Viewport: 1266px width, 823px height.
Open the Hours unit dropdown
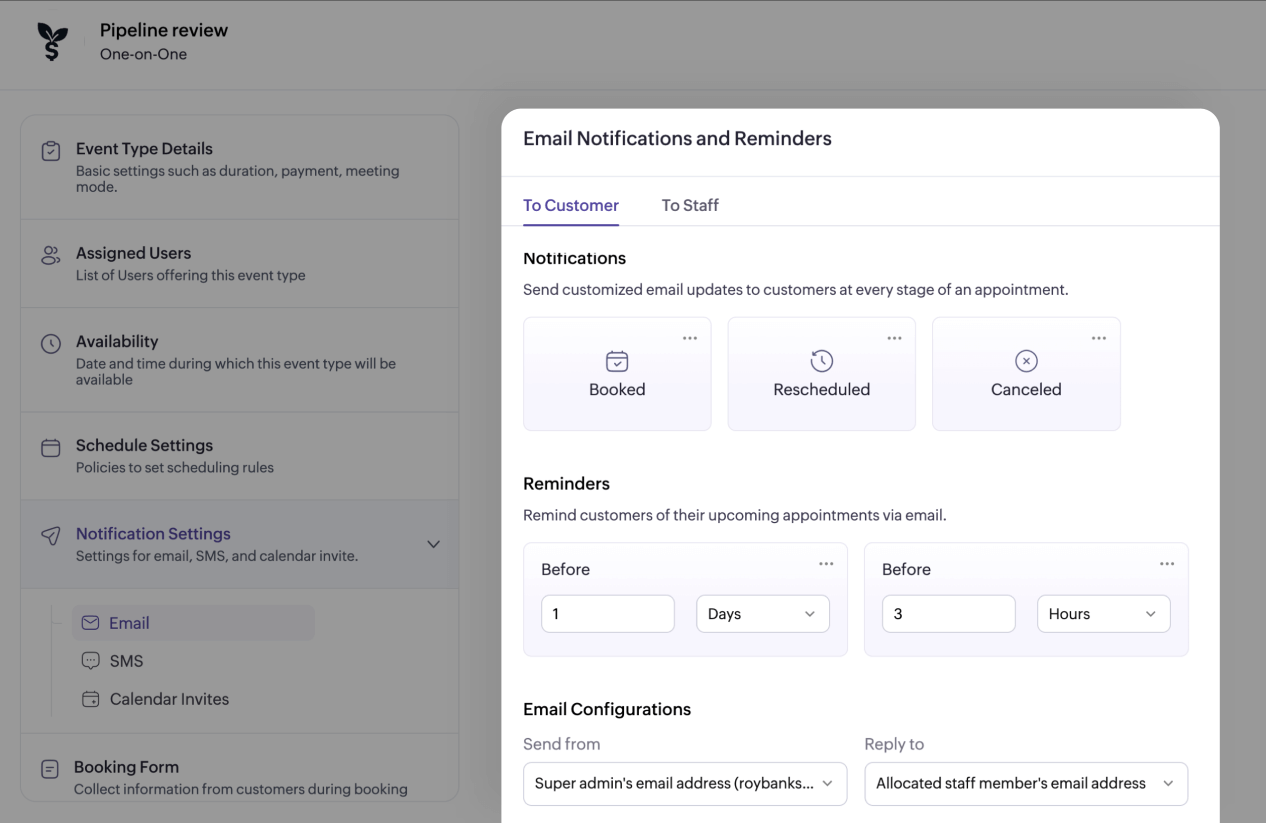pyautogui.click(x=1103, y=614)
